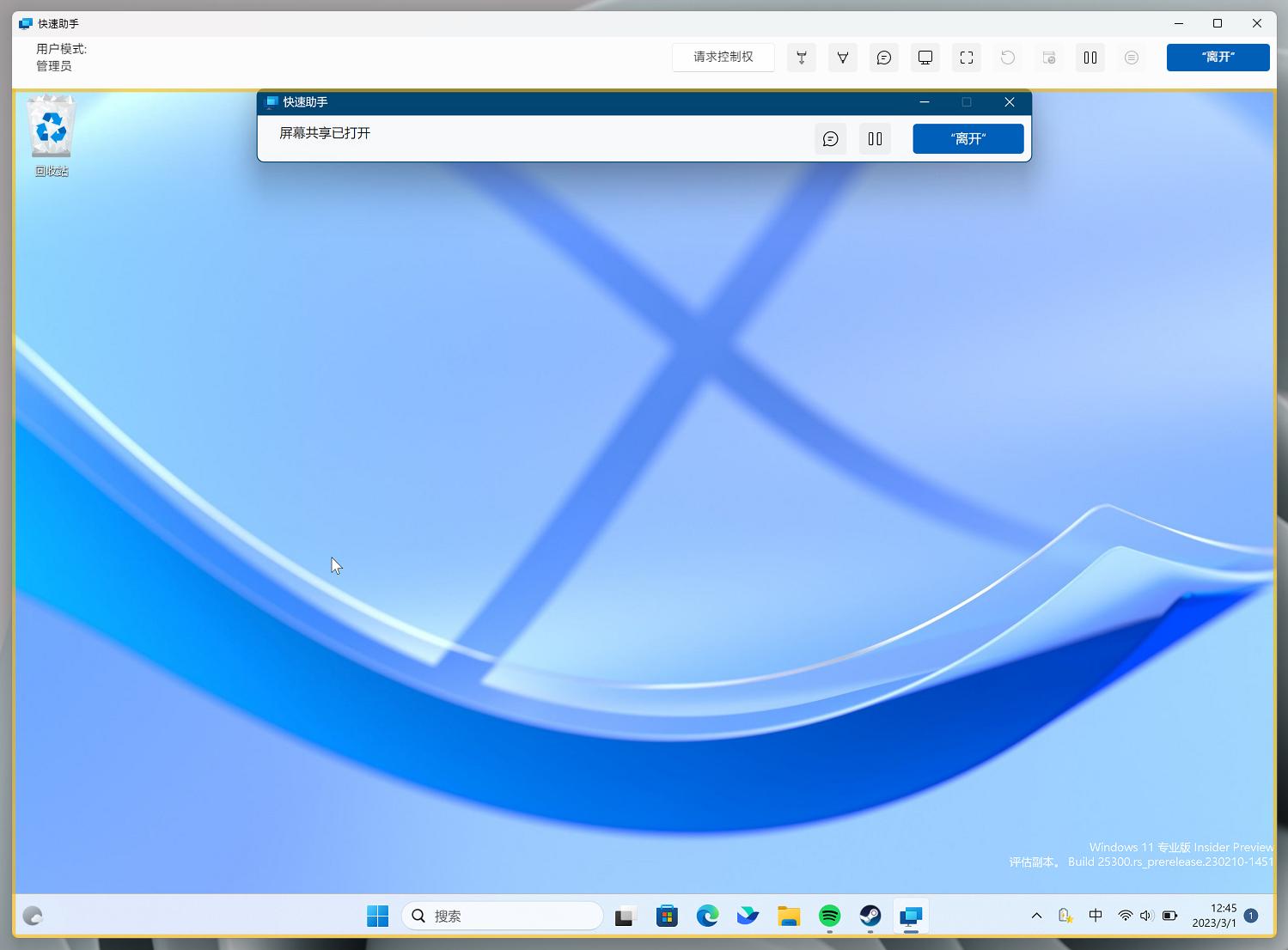Open Steam from the taskbar

point(870,917)
